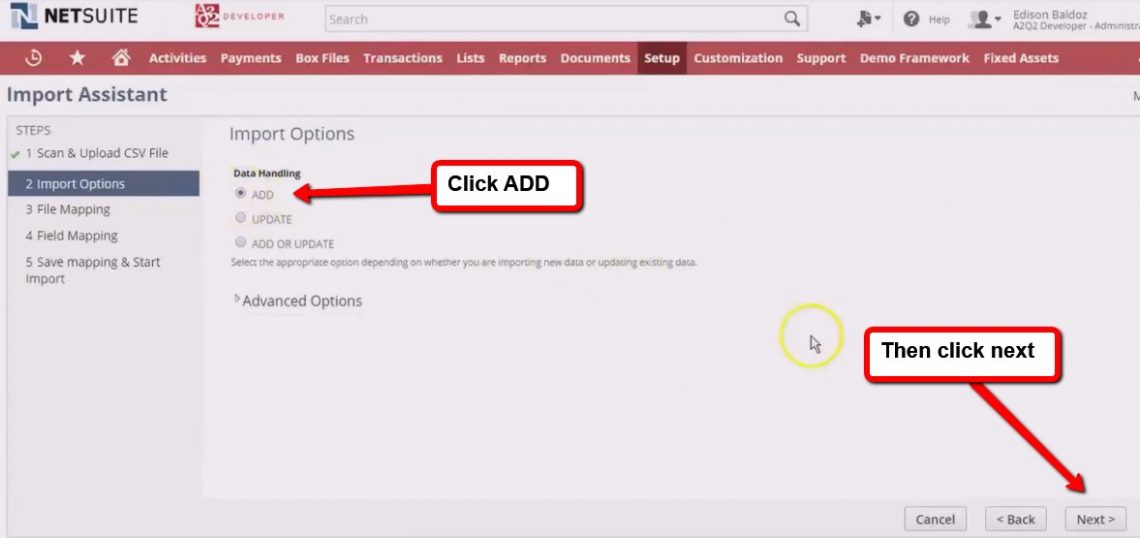Click the Cancel button

[x=935, y=519]
